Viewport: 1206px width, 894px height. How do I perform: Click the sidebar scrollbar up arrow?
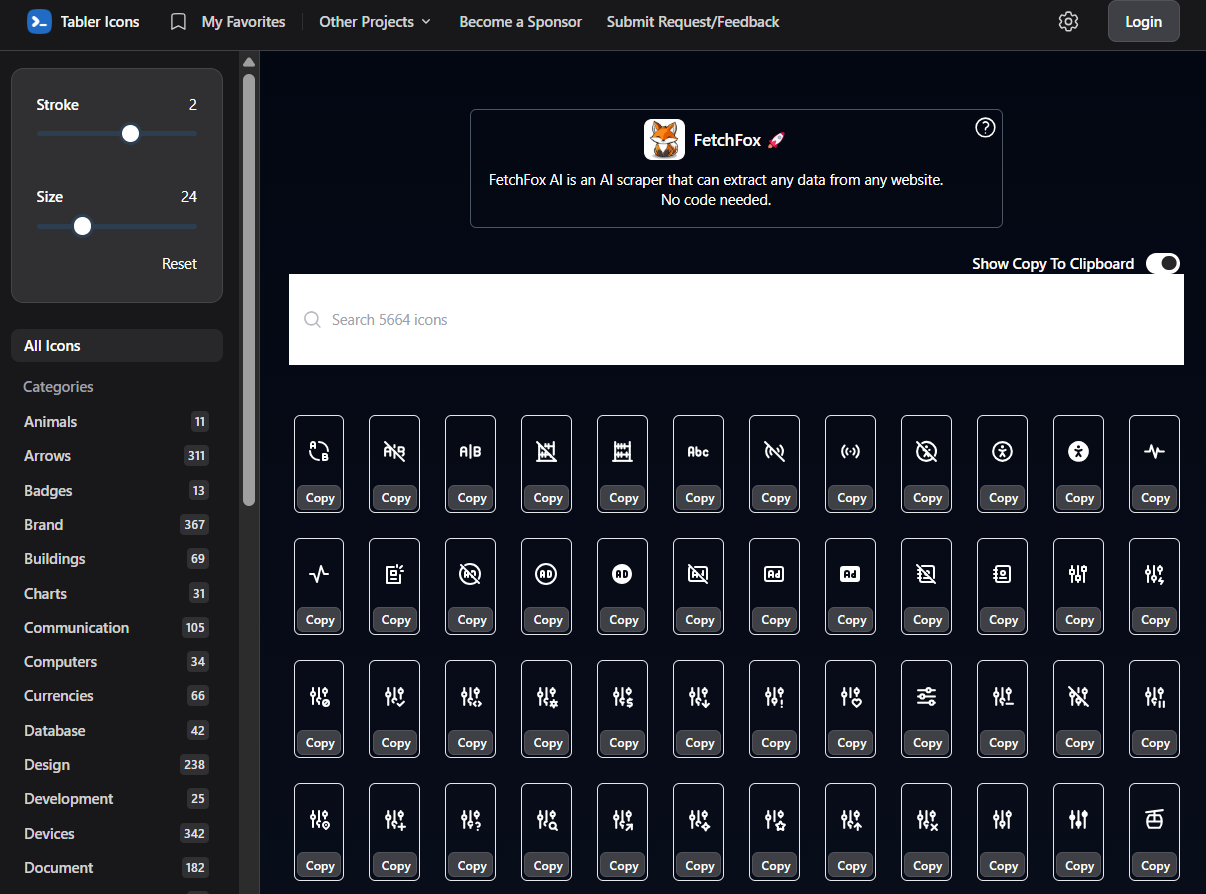tap(249, 62)
